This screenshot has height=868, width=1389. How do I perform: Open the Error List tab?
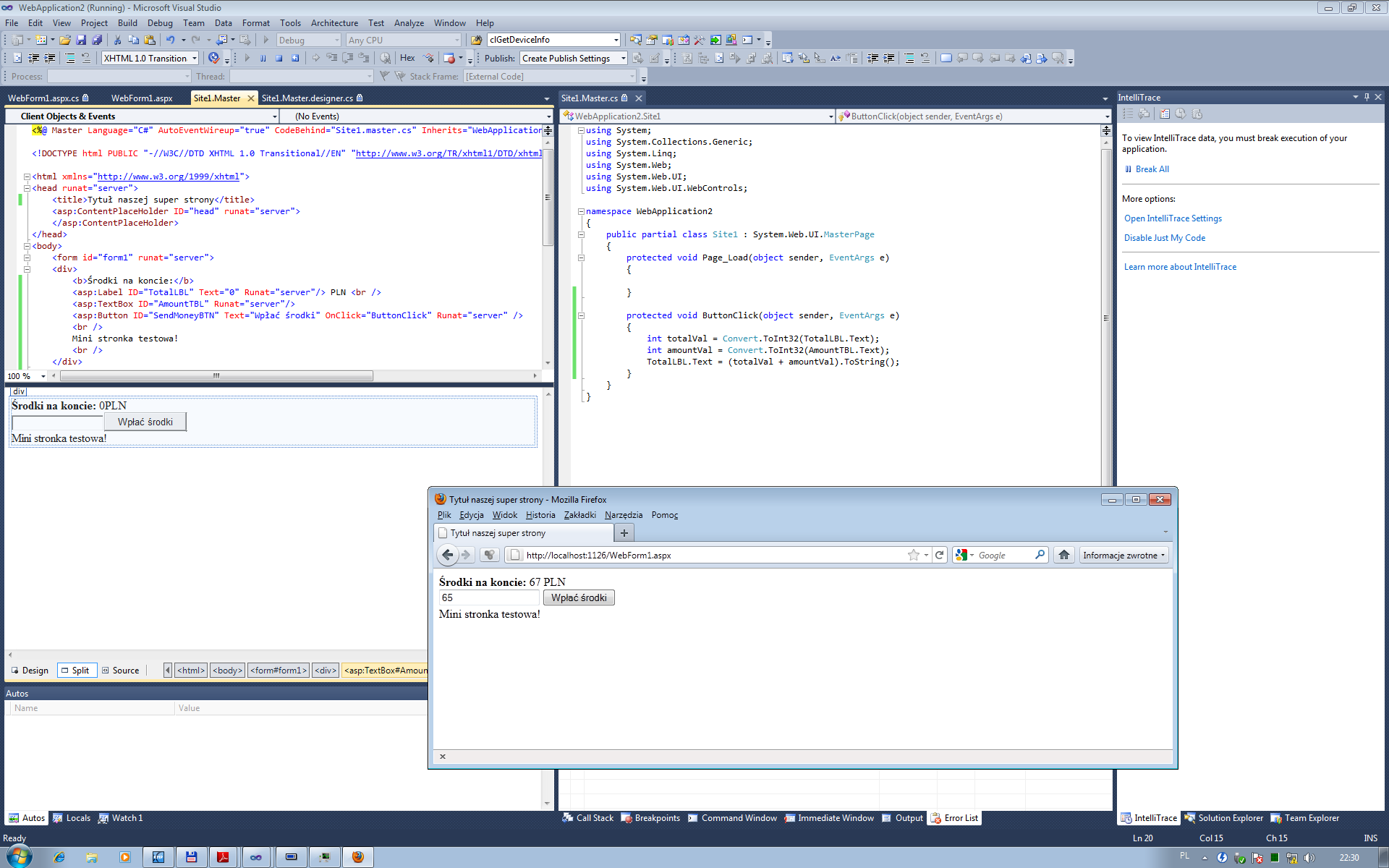955,818
